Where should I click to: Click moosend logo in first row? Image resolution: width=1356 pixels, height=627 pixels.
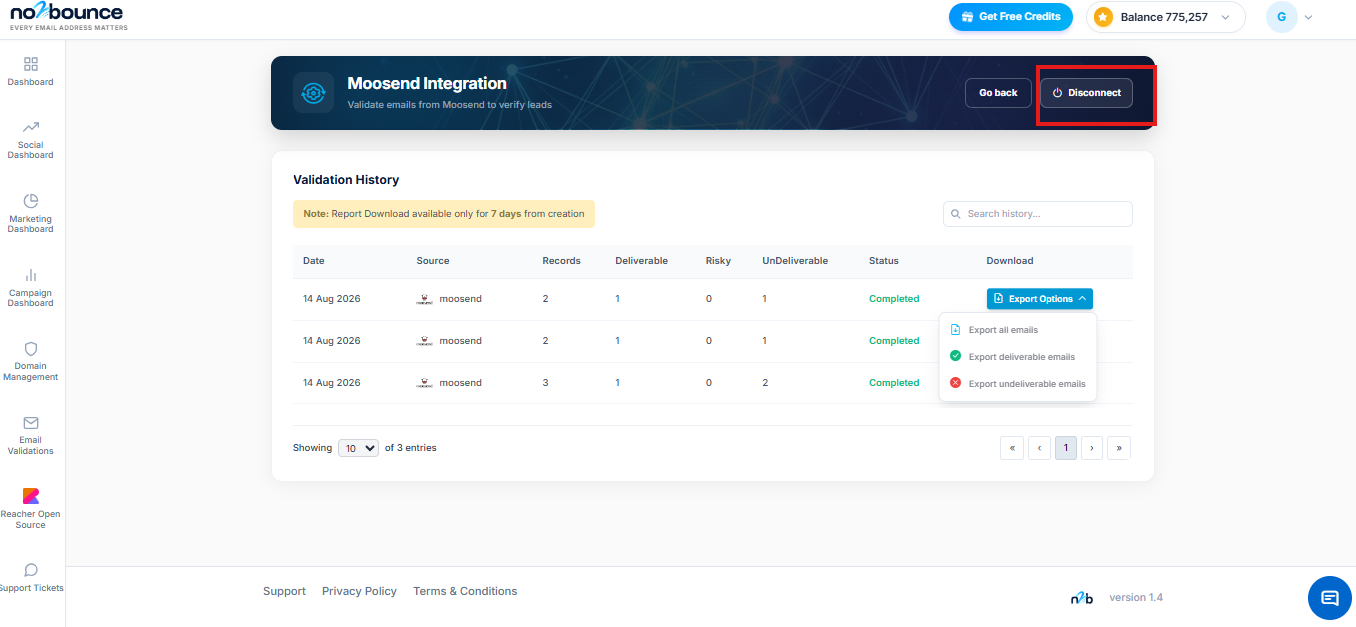(425, 299)
